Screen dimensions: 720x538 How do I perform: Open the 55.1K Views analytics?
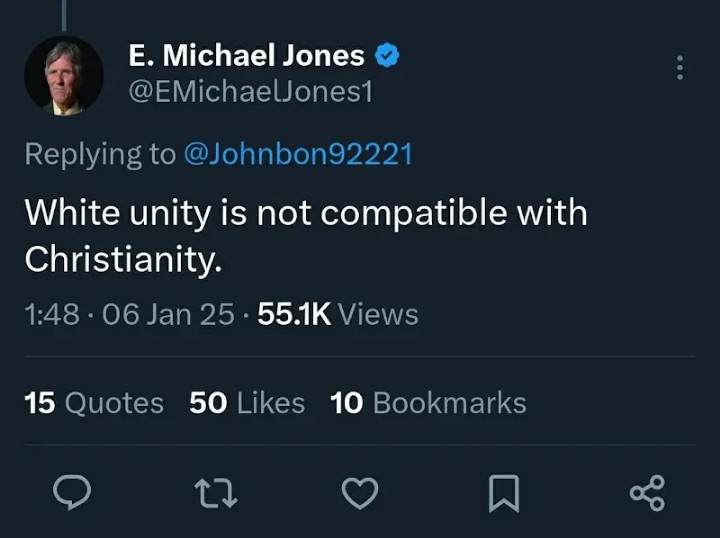tap(338, 314)
